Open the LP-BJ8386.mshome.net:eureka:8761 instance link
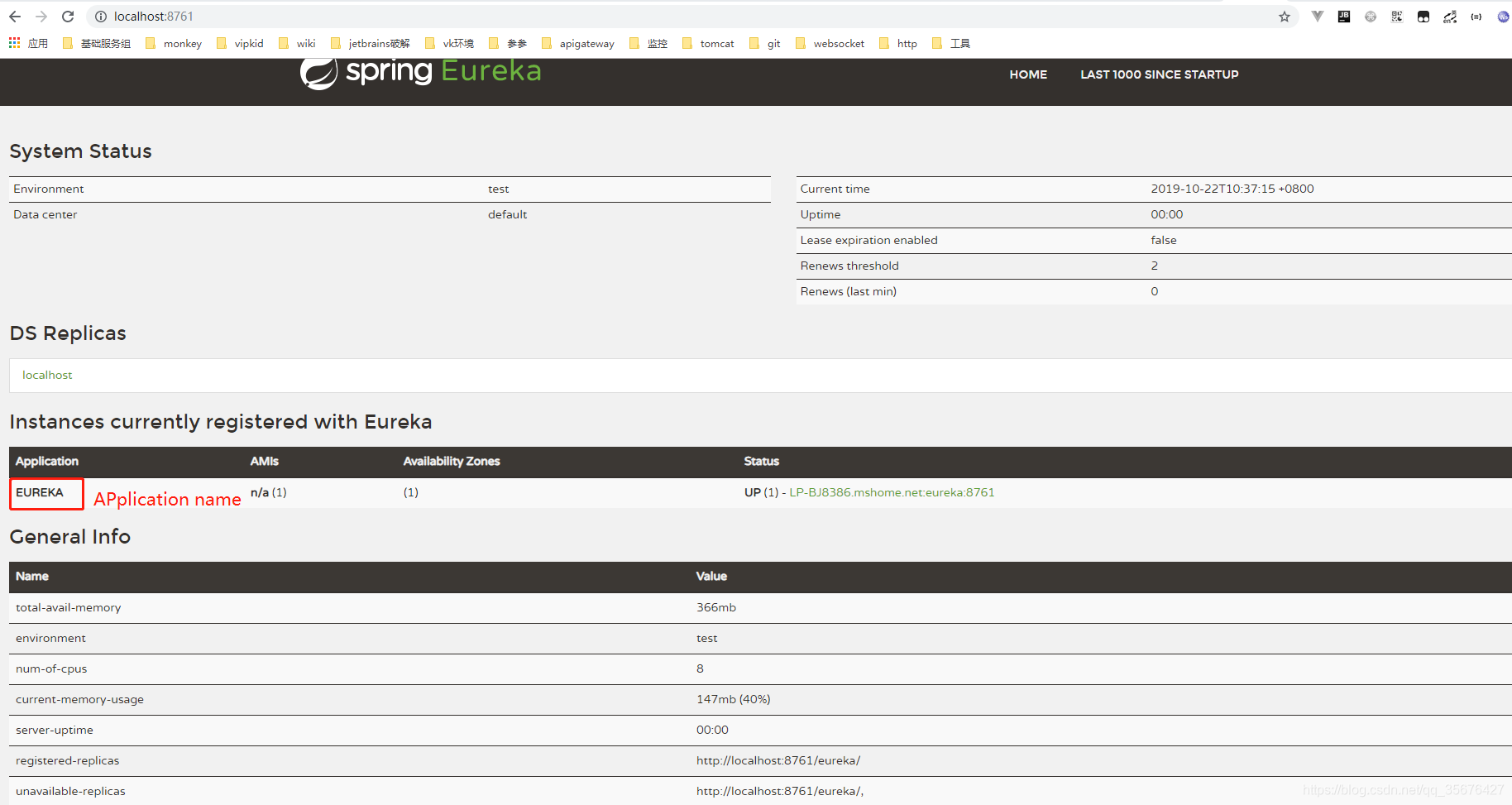The width and height of the screenshot is (1512, 805). pyautogui.click(x=892, y=492)
